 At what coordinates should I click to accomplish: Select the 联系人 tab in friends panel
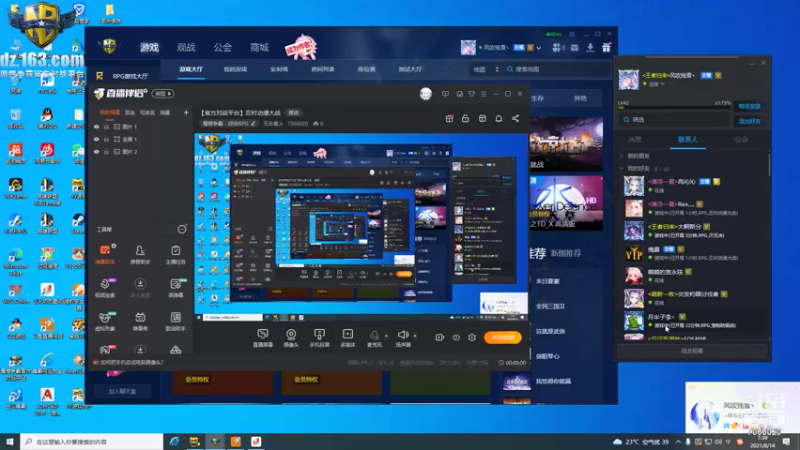[688, 139]
